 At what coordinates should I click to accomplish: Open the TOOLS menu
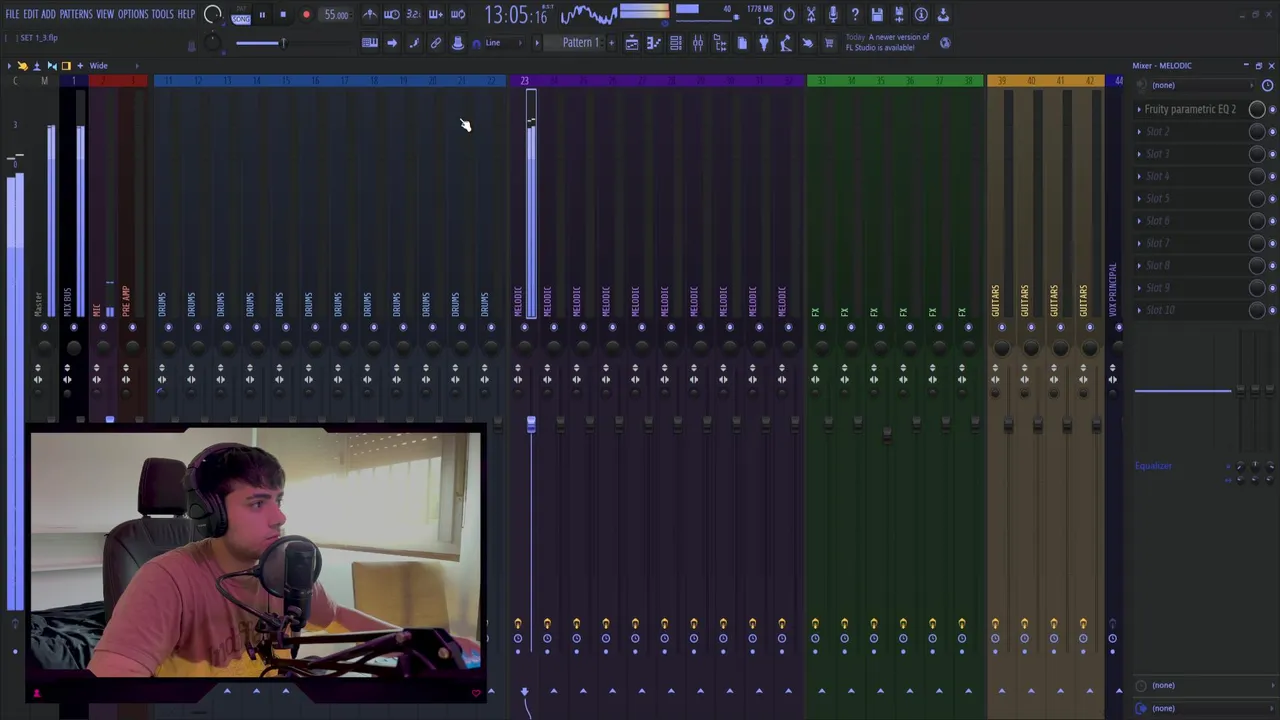point(163,14)
